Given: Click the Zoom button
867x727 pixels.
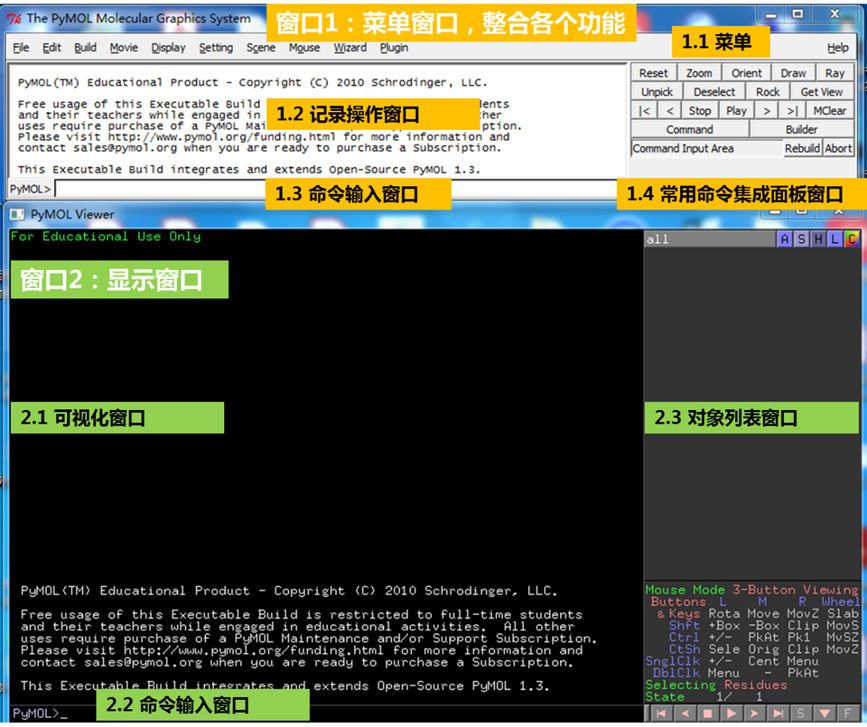Looking at the screenshot, I should click(x=699, y=73).
